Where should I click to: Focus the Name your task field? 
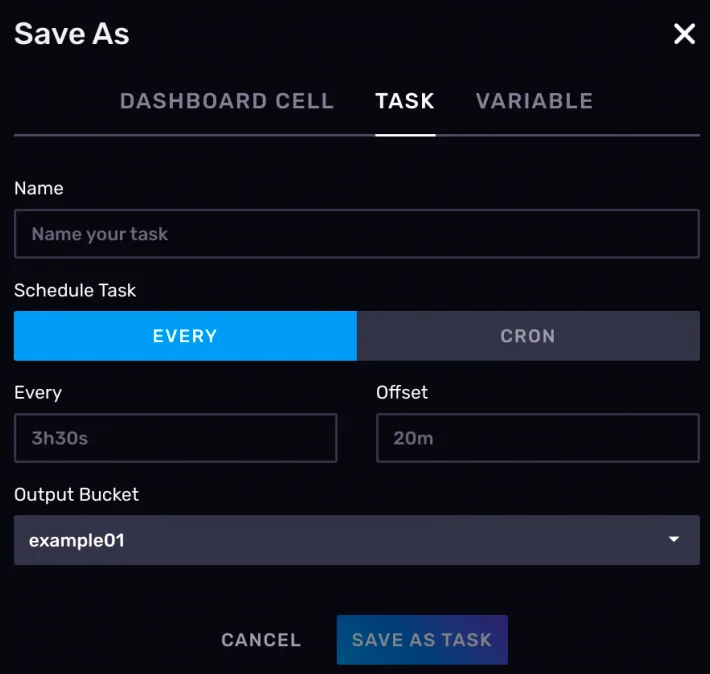pos(356,234)
